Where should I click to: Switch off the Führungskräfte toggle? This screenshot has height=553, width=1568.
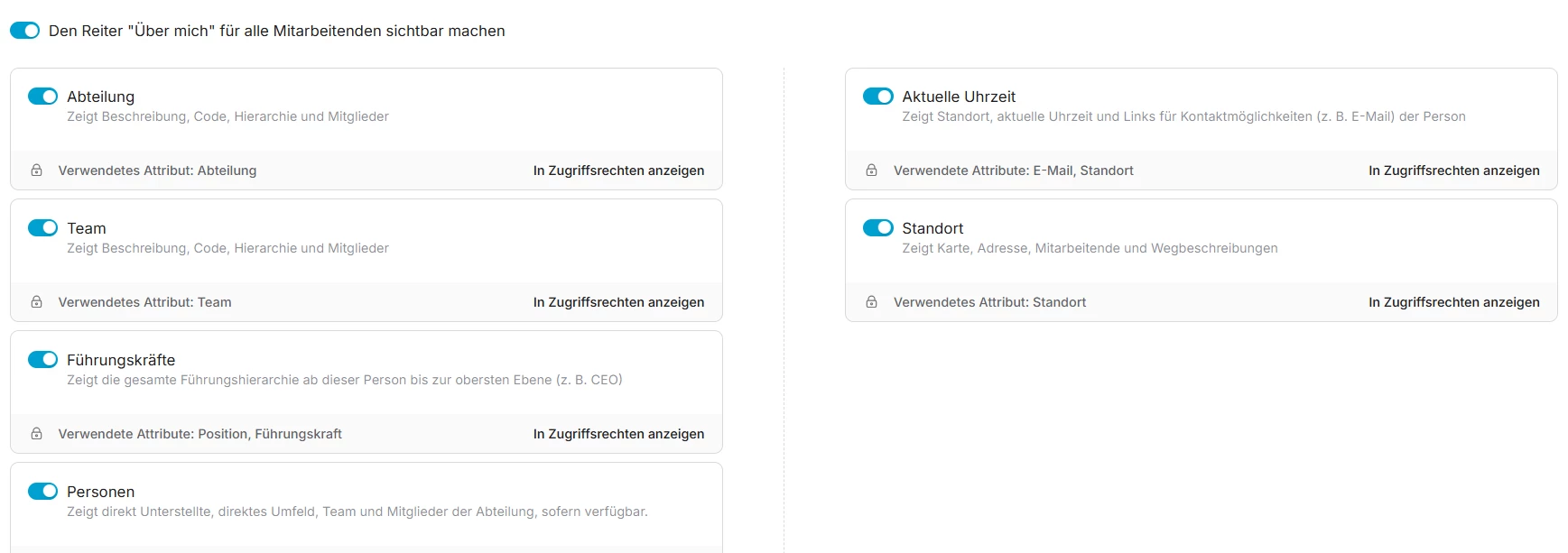click(x=42, y=360)
